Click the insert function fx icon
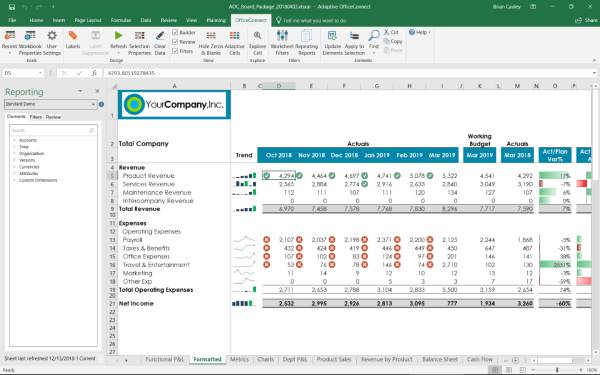Screen dimensions: 600x375 [94, 73]
